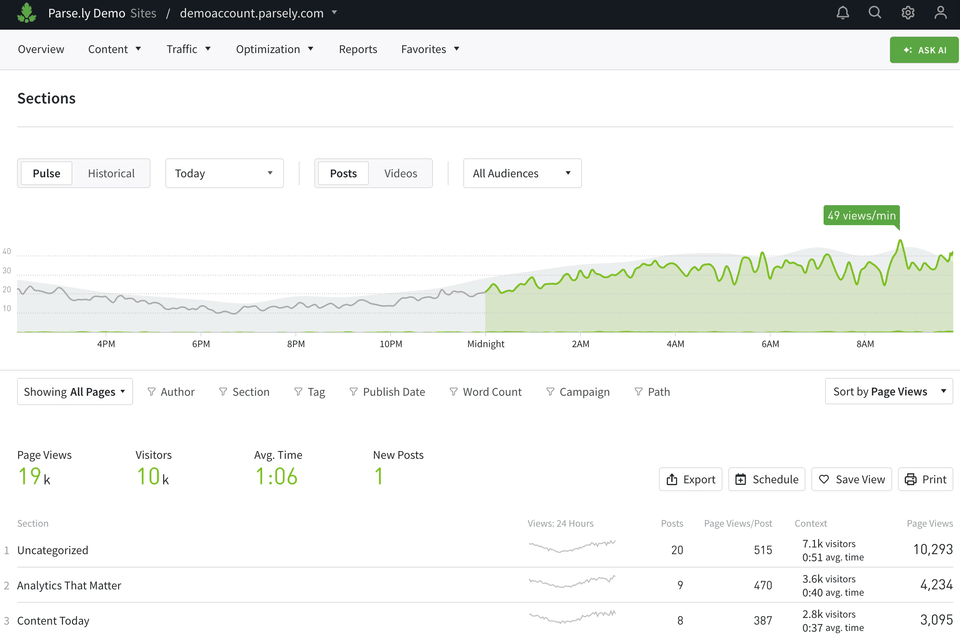Open the user account icon

coord(940,13)
